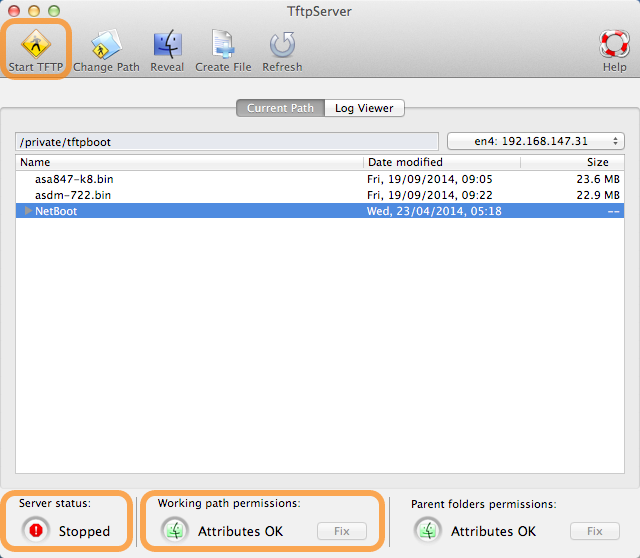Open Help lifebuoy icon
The height and width of the screenshot is (558, 640).
pos(614,44)
